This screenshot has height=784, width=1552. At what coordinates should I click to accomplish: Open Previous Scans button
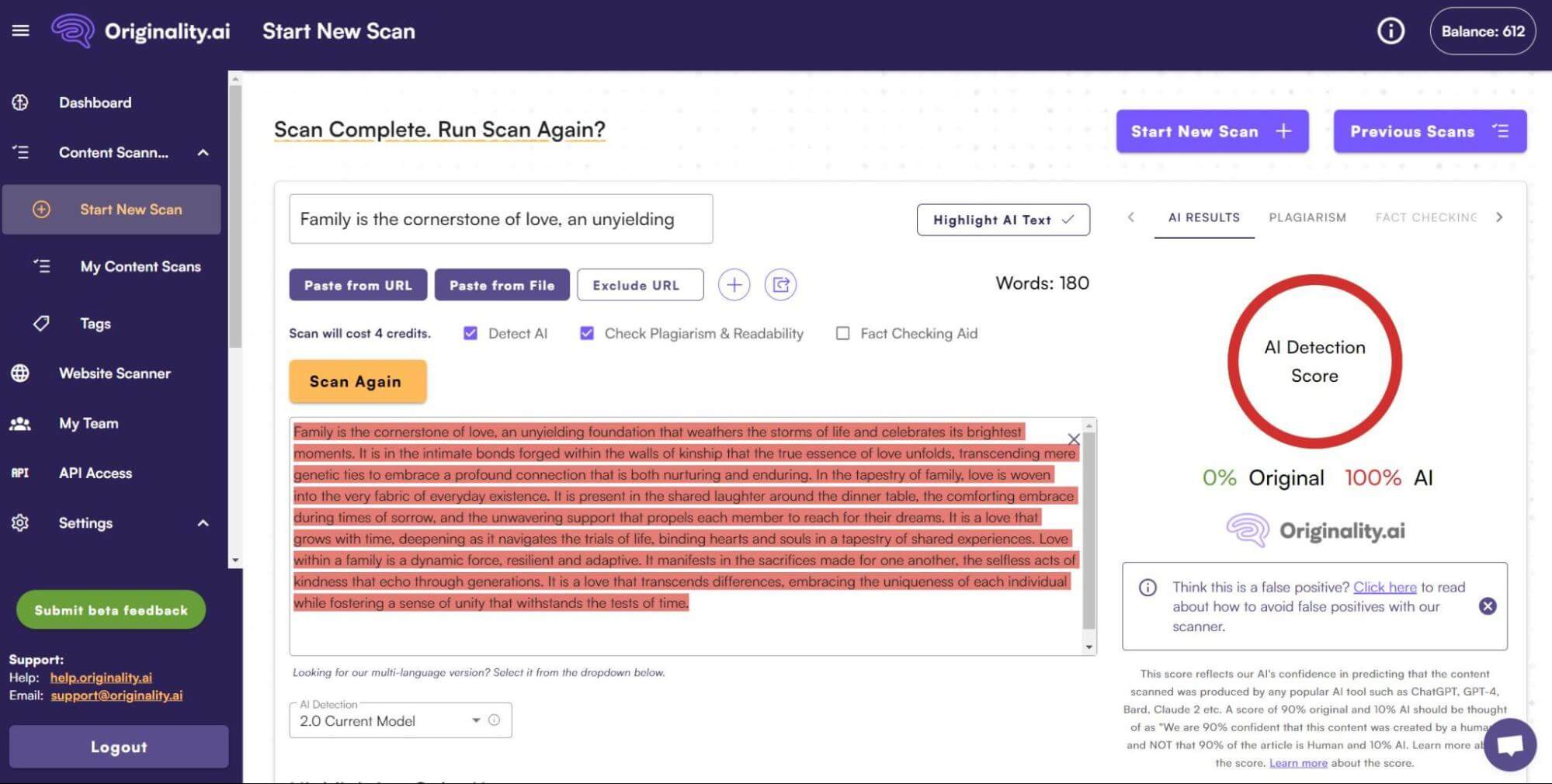[1430, 131]
